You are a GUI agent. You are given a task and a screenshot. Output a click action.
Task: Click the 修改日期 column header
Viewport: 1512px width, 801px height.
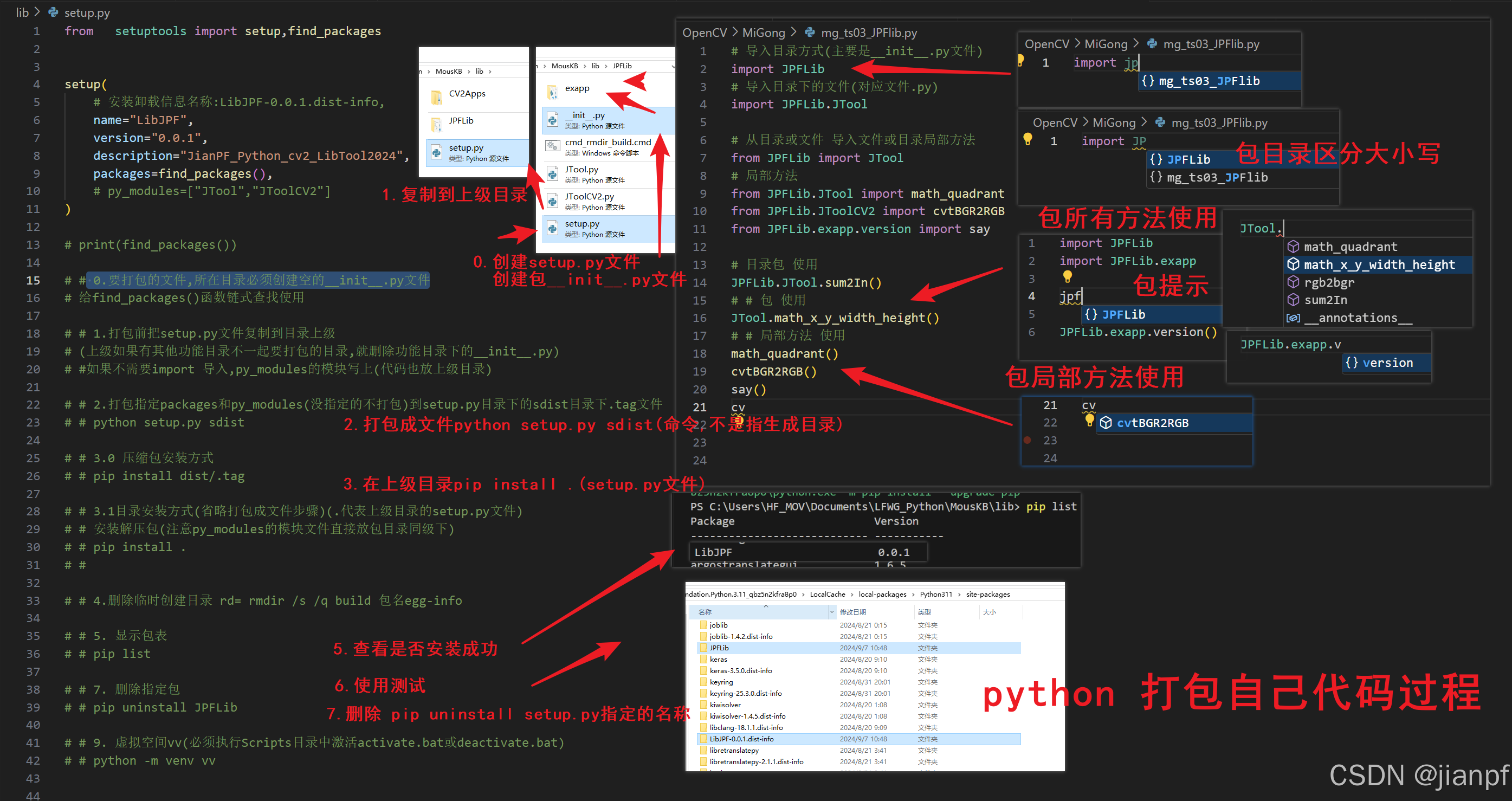pos(852,612)
